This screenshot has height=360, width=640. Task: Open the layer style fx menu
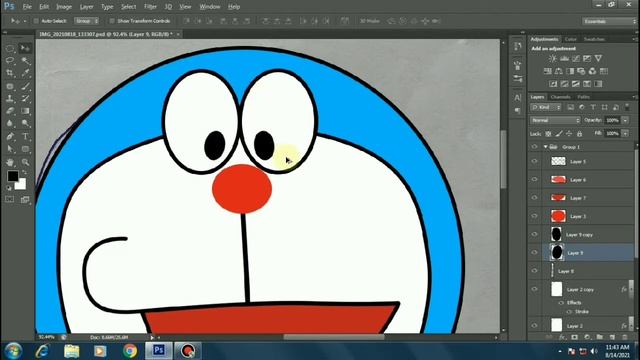(x=562, y=337)
